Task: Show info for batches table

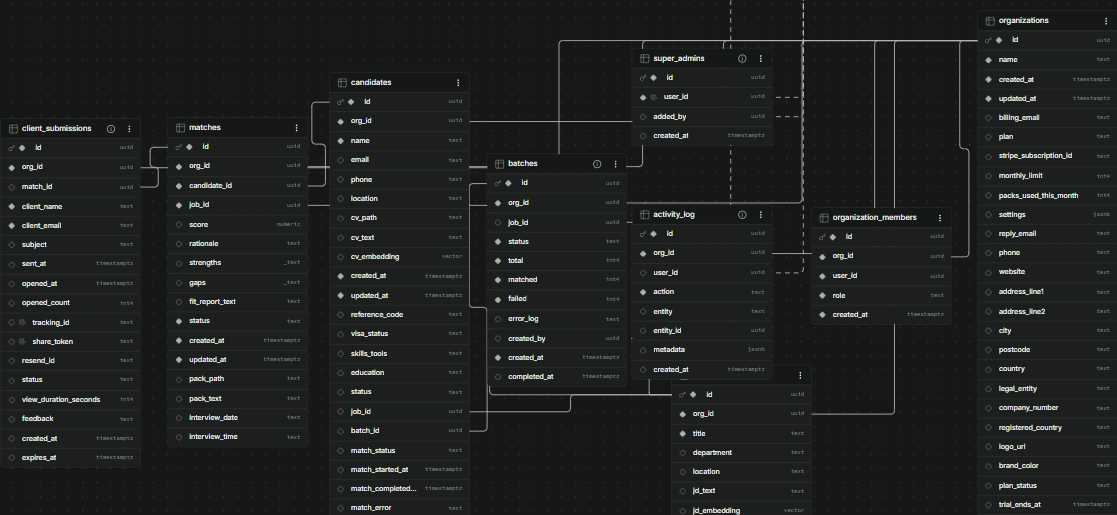Action: pyautogui.click(x=597, y=164)
